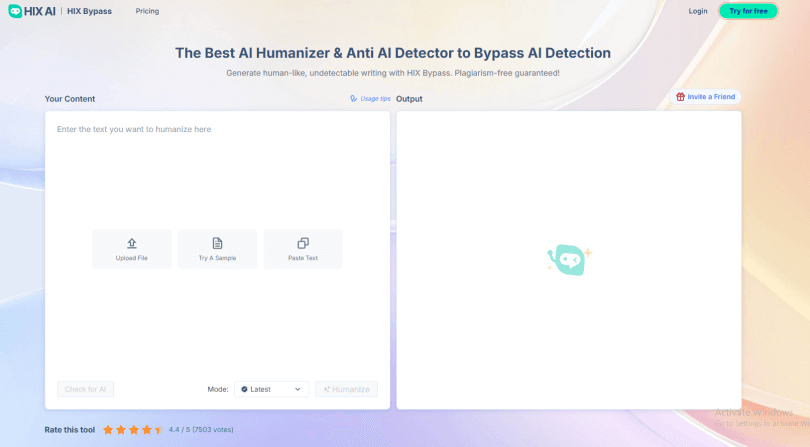This screenshot has height=447, width=810.
Task: Click the HIX AI logo icon
Action: pyautogui.click(x=15, y=11)
